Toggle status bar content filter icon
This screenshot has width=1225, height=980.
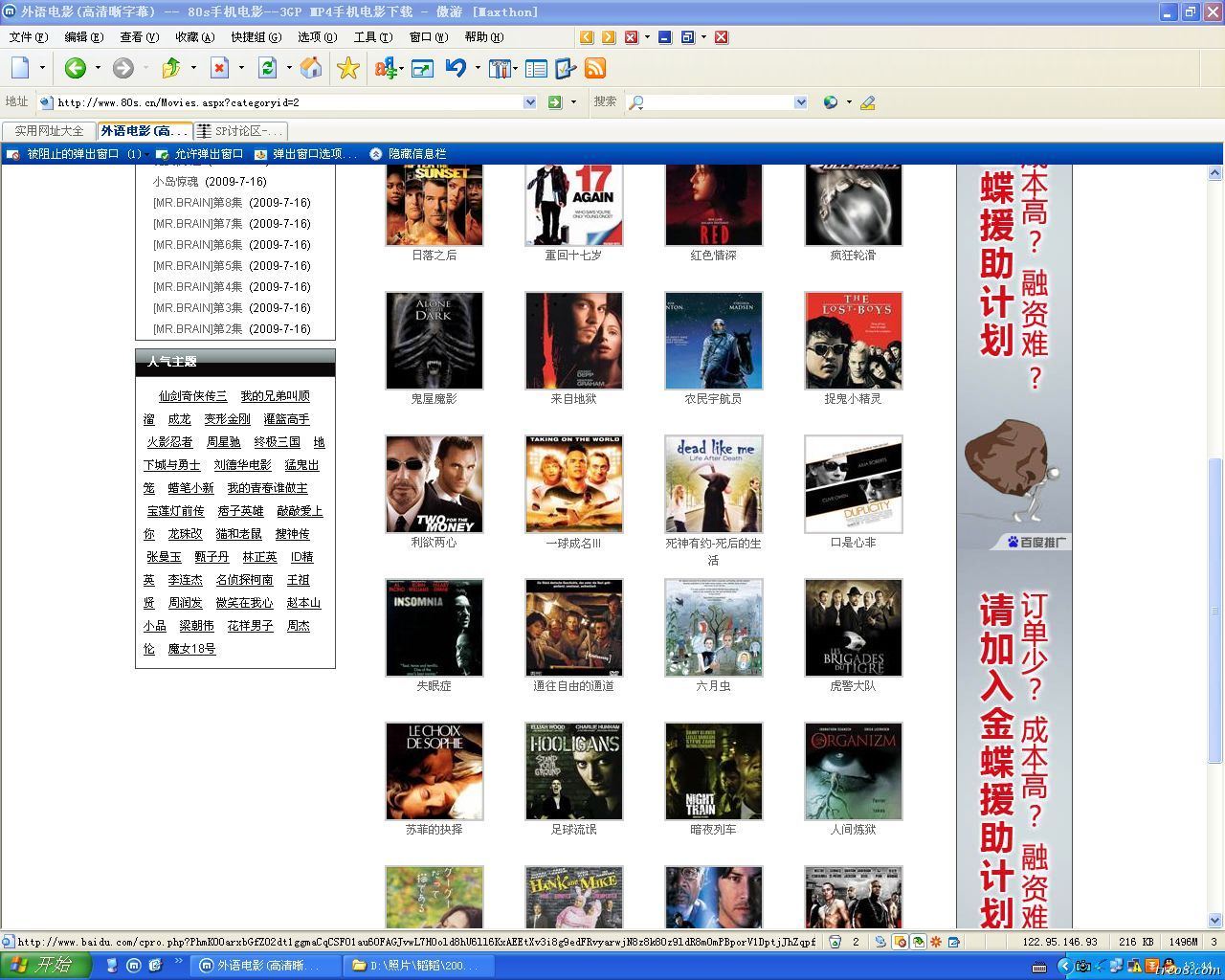coord(918,942)
